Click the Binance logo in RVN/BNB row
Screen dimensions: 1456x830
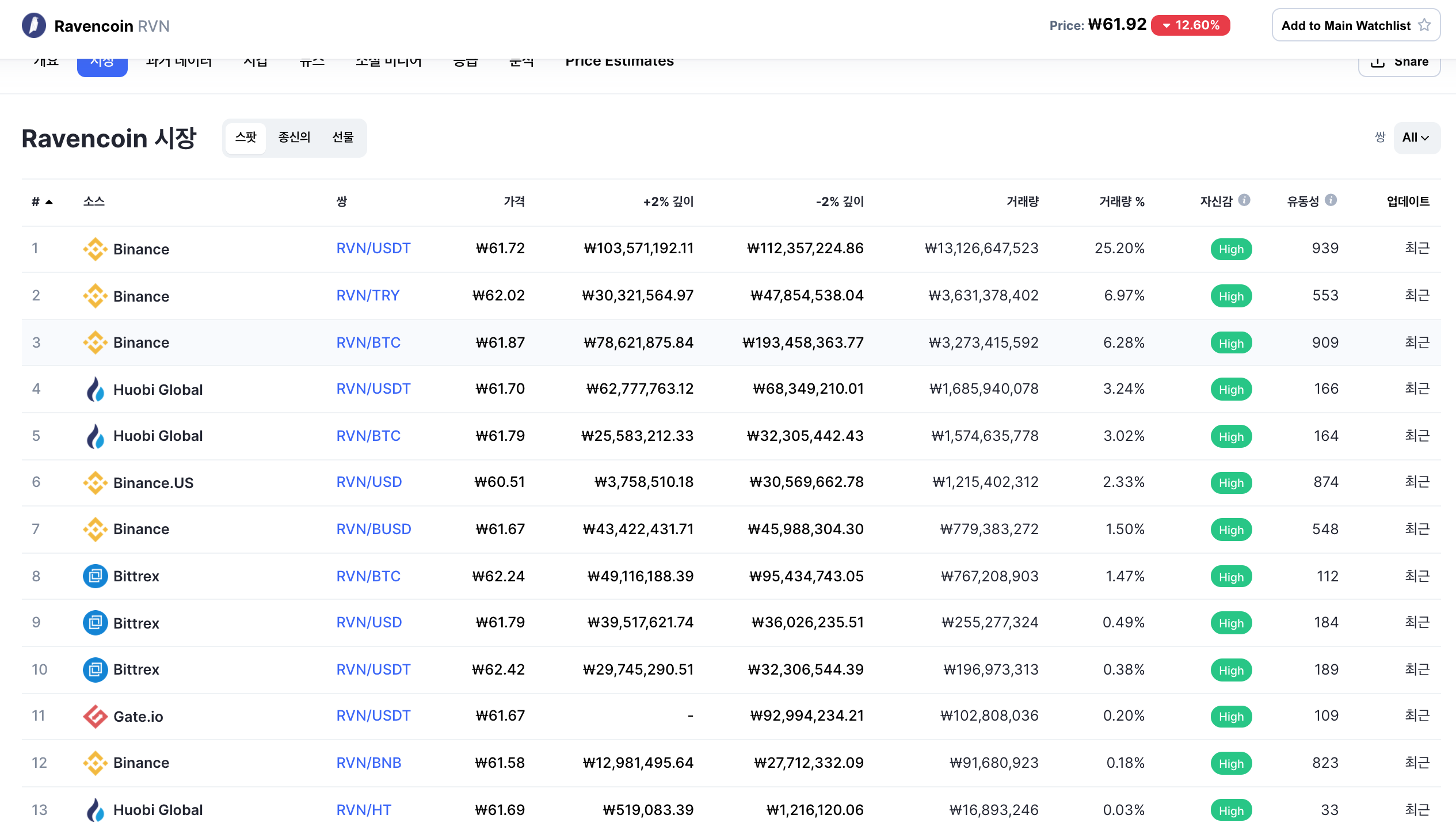[x=95, y=763]
